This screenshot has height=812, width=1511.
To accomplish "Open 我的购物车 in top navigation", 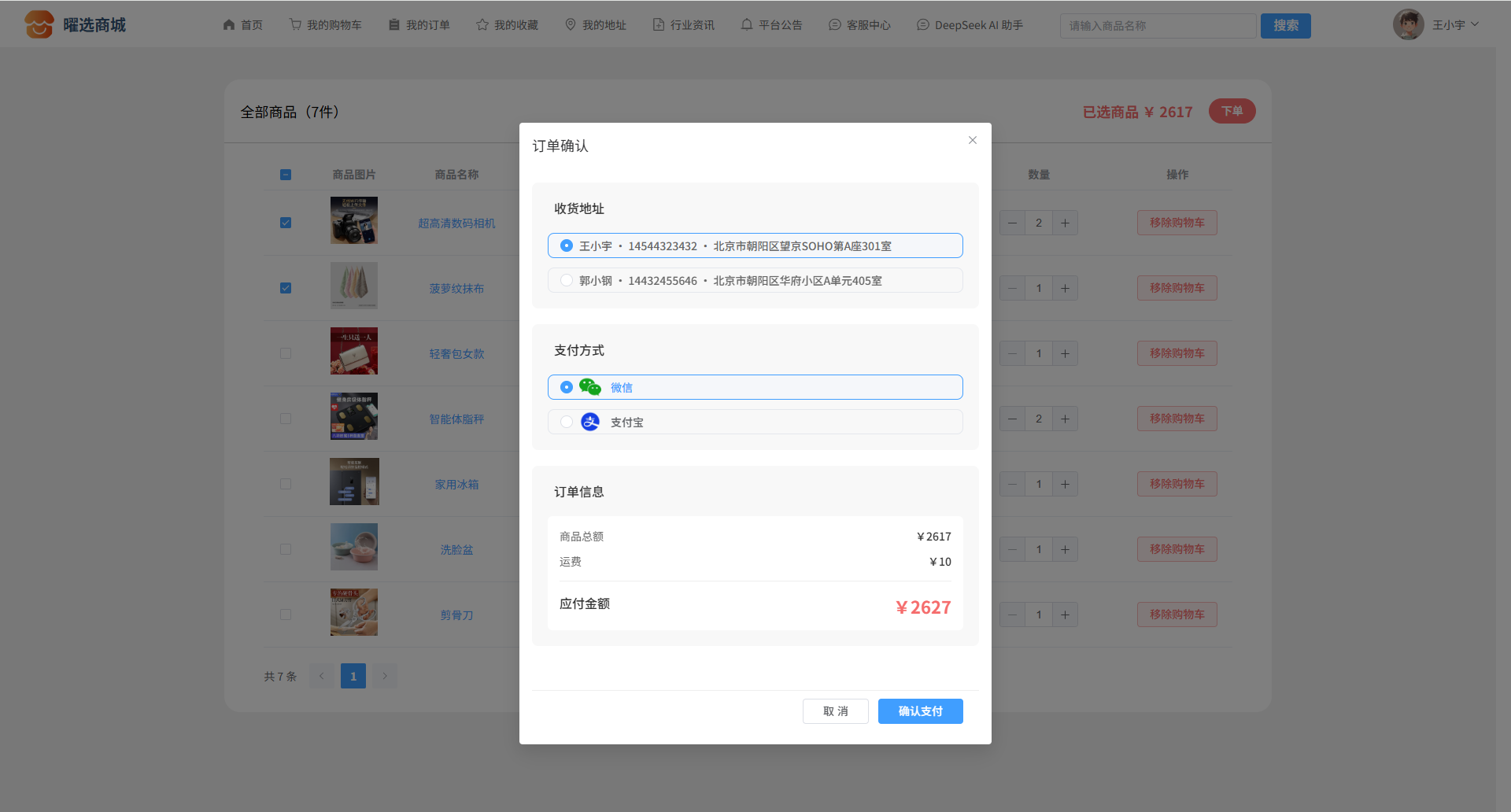I will pos(325,25).
